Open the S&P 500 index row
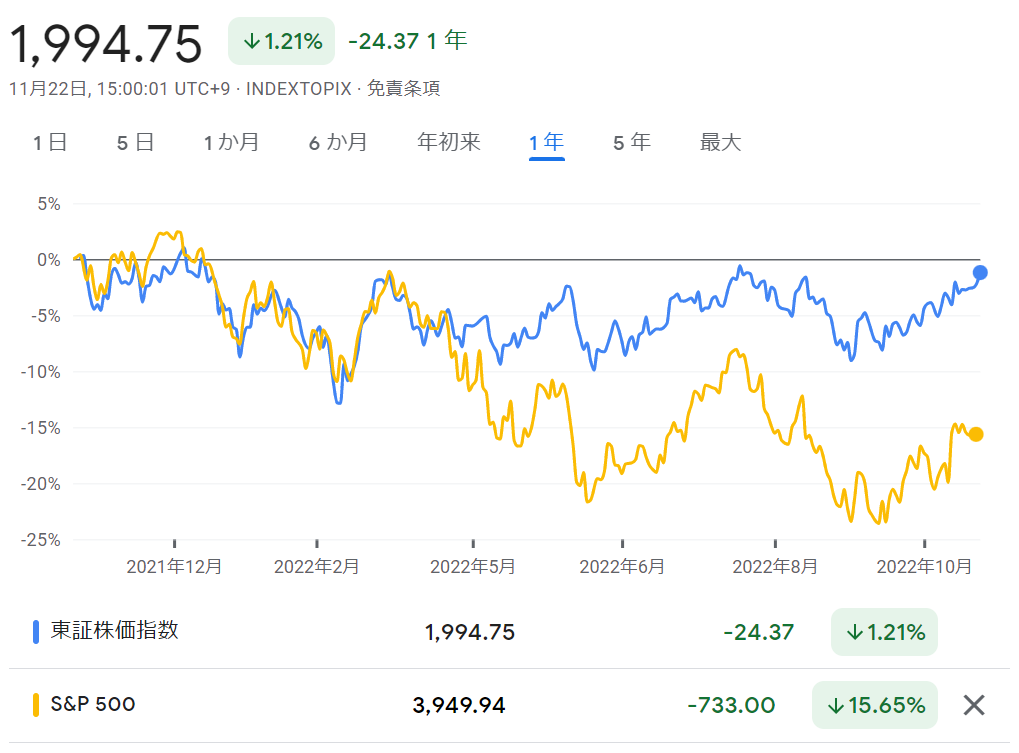This screenshot has width=1019, height=753. click(x=510, y=706)
